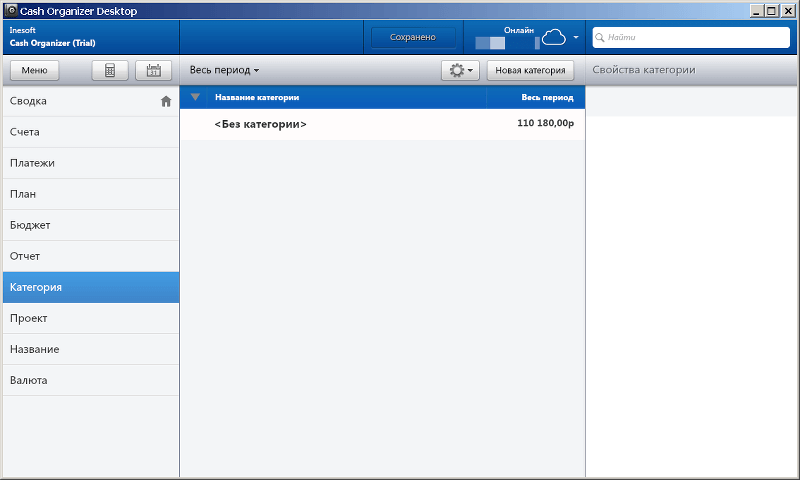Open the Отчет section

(x=91, y=257)
